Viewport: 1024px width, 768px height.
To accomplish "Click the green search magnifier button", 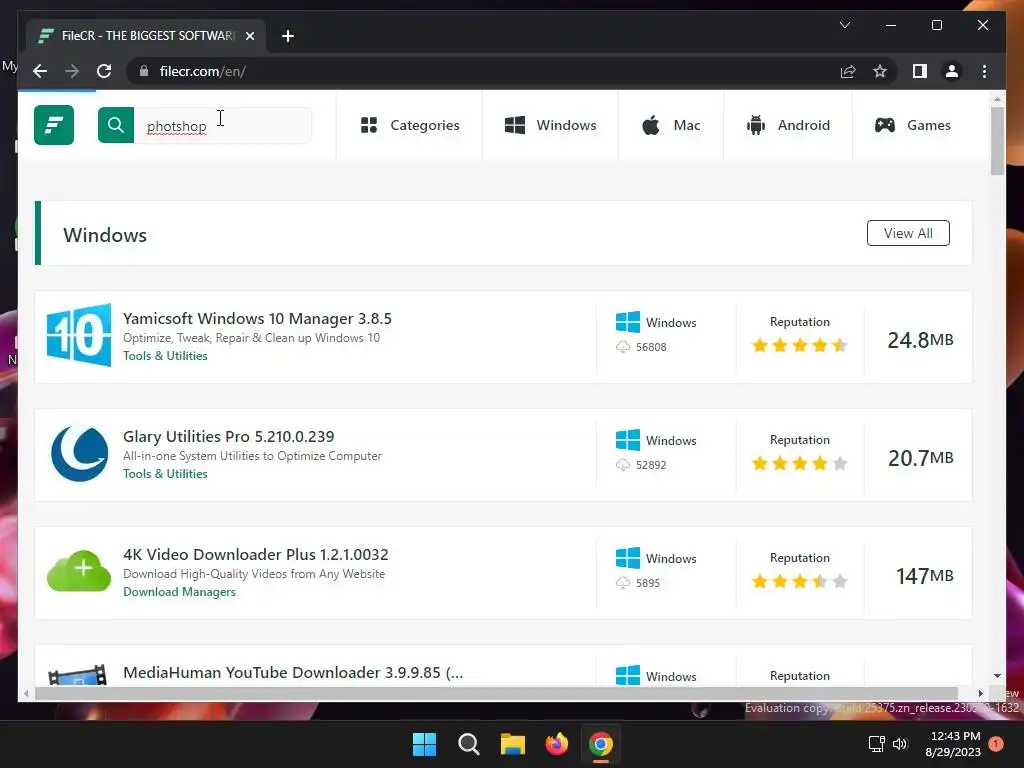I will click(x=116, y=125).
